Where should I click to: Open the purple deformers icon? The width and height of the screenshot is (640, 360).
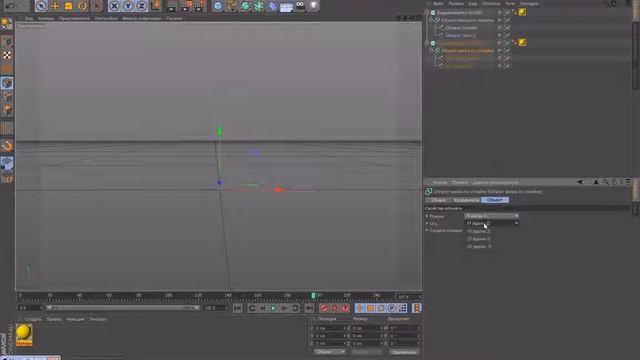click(x=272, y=6)
